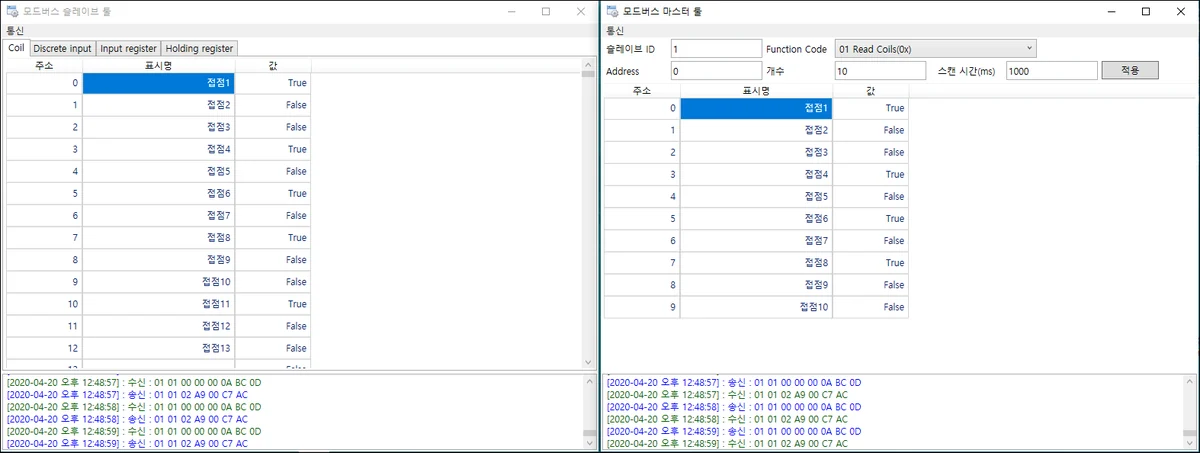Select 접점8 row in slave tool
This screenshot has height=453, width=1200.
pyautogui.click(x=159, y=238)
